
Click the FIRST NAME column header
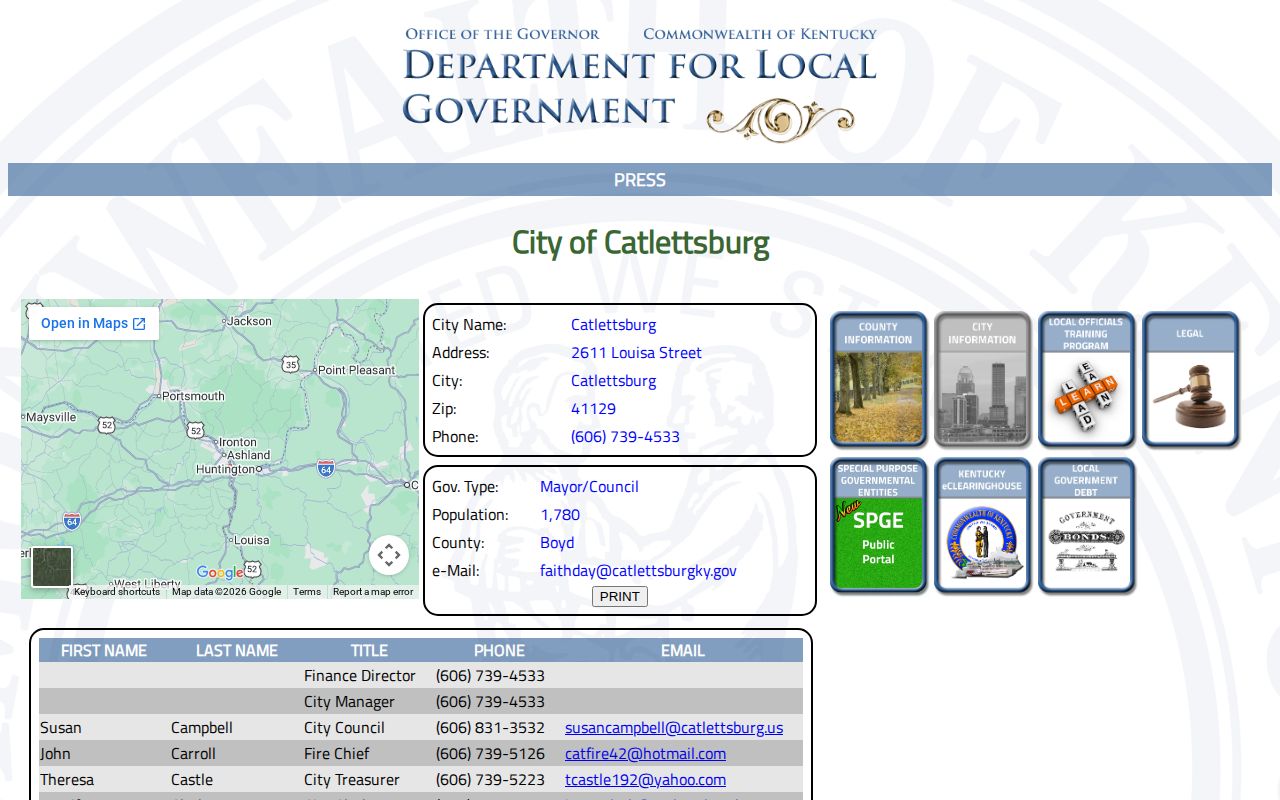(104, 650)
